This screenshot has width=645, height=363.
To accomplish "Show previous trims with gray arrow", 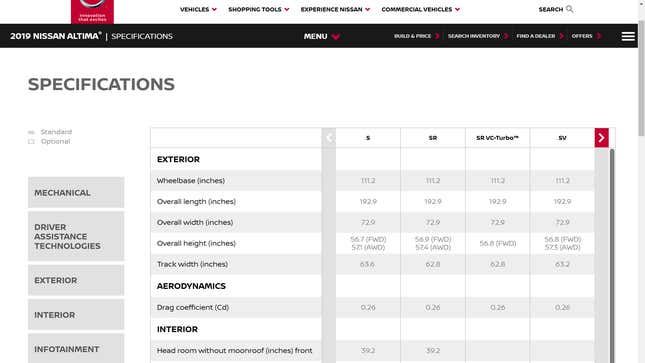I will coord(329,138).
